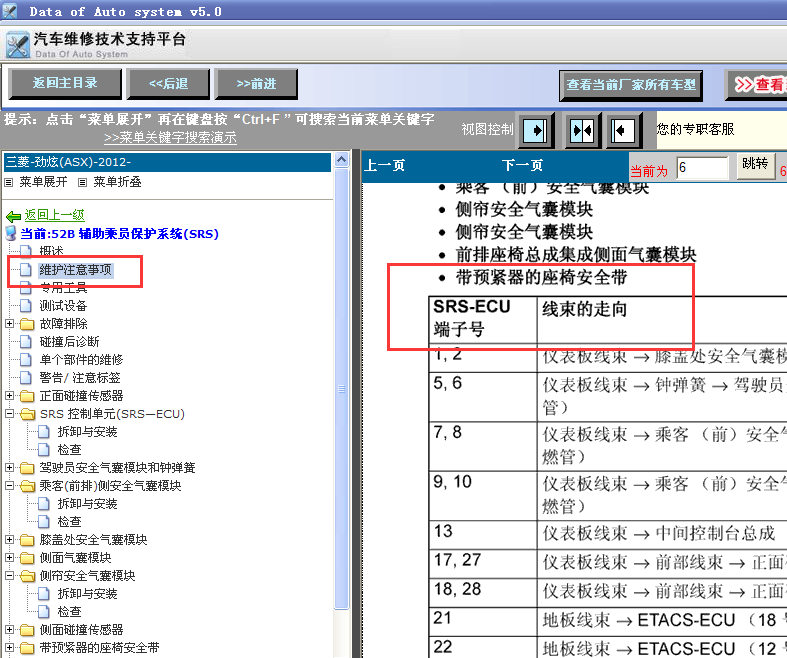Click the left panel scroll up arrow
This screenshot has width=787, height=658.
341,160
